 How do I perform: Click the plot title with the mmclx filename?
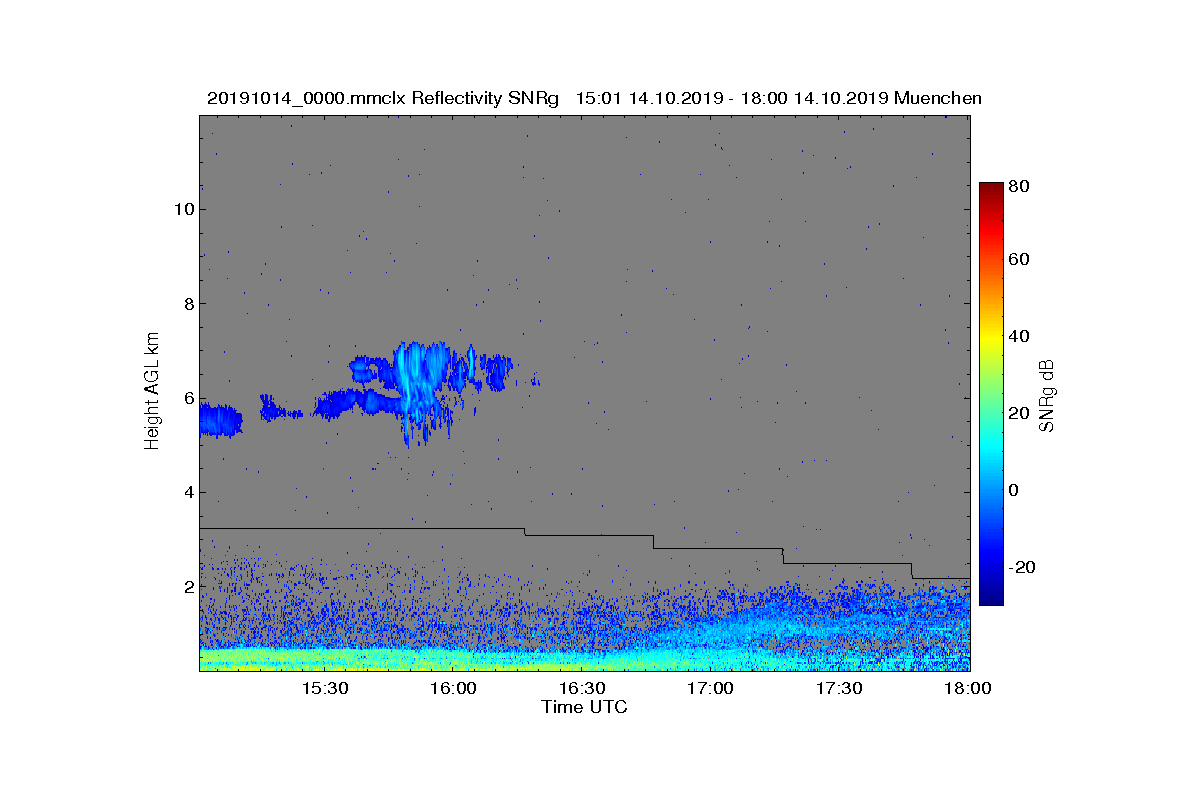coord(594,98)
